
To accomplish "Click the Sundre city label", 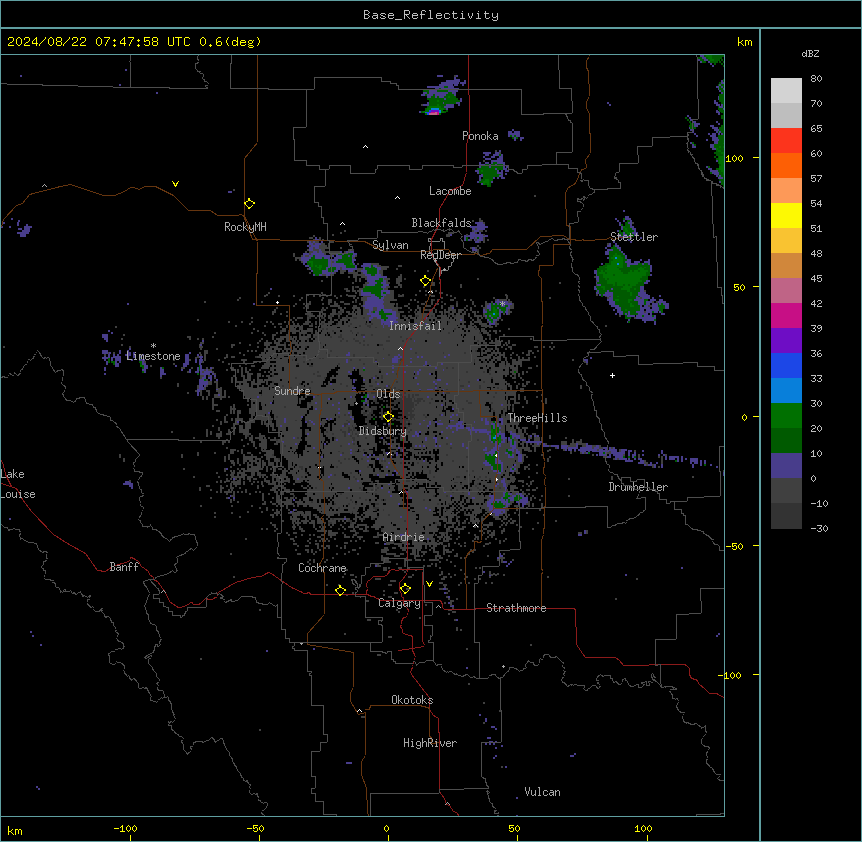I will click(292, 391).
